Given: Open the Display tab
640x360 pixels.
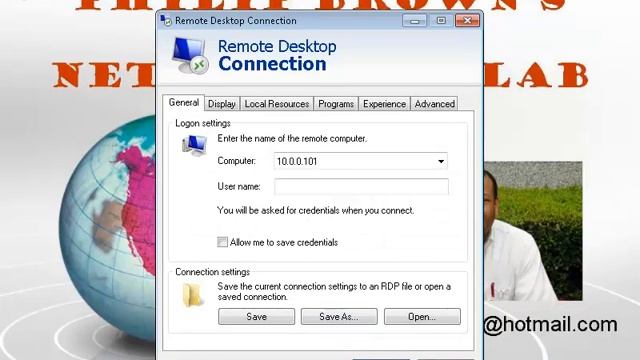Looking at the screenshot, I should 222,104.
